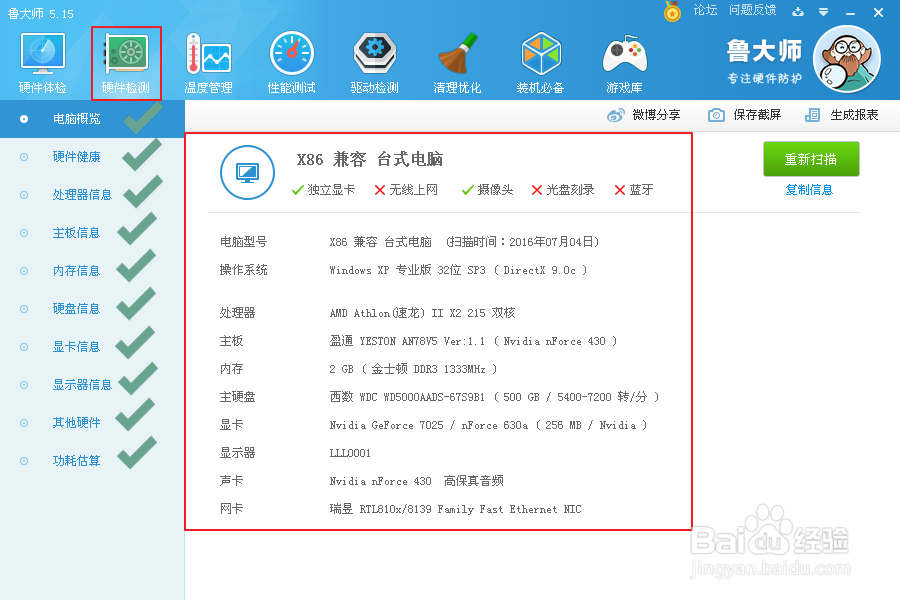
Task: Click the Nvidia GeForce 7025 graphics card value
Action: (488, 425)
